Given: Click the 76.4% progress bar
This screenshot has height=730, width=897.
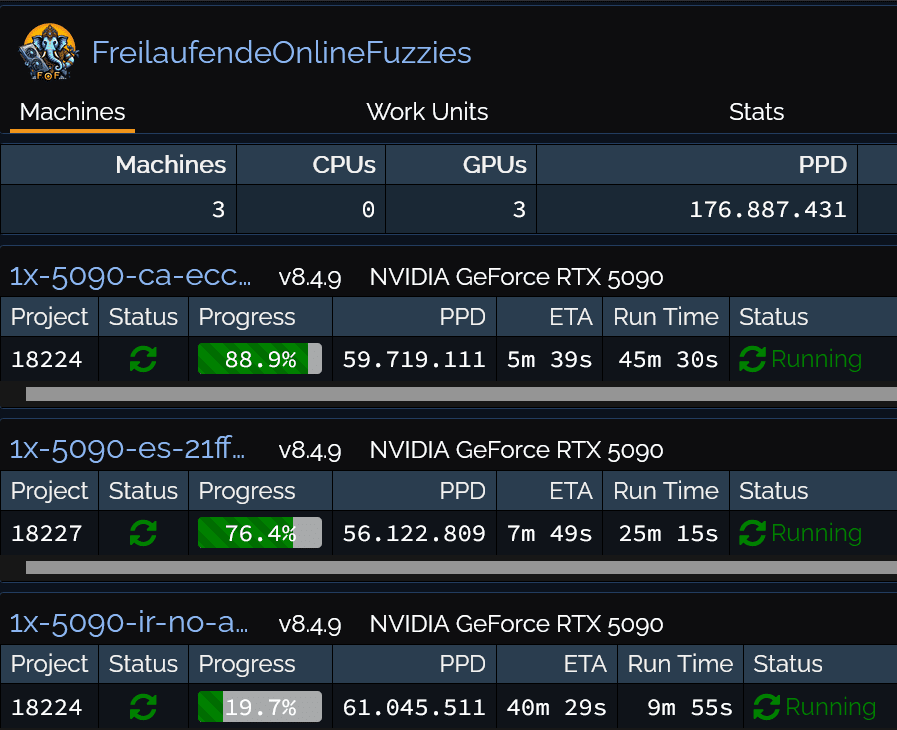Looking at the screenshot, I should [x=260, y=534].
